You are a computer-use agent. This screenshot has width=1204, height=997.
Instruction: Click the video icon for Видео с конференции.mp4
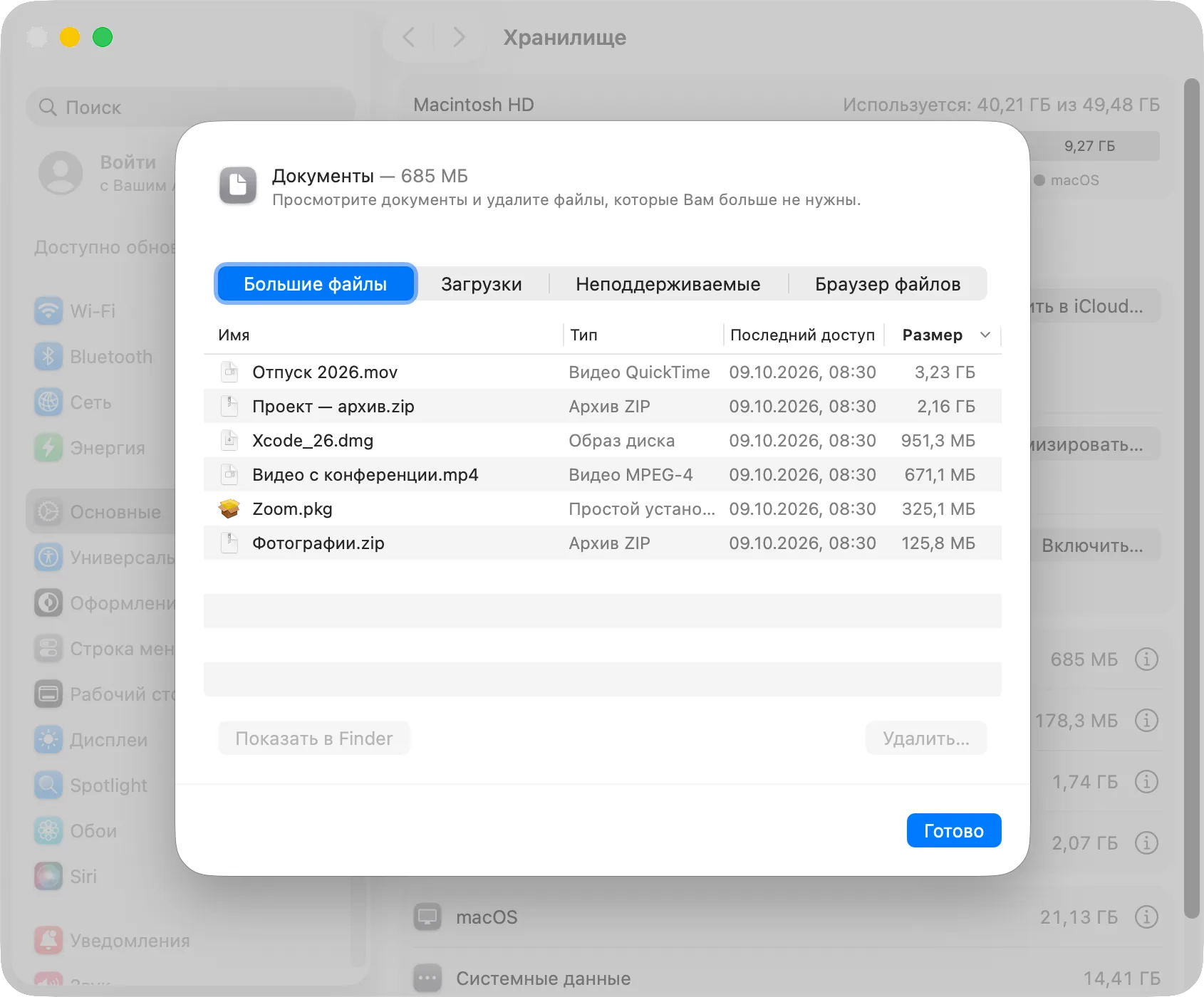(x=229, y=474)
